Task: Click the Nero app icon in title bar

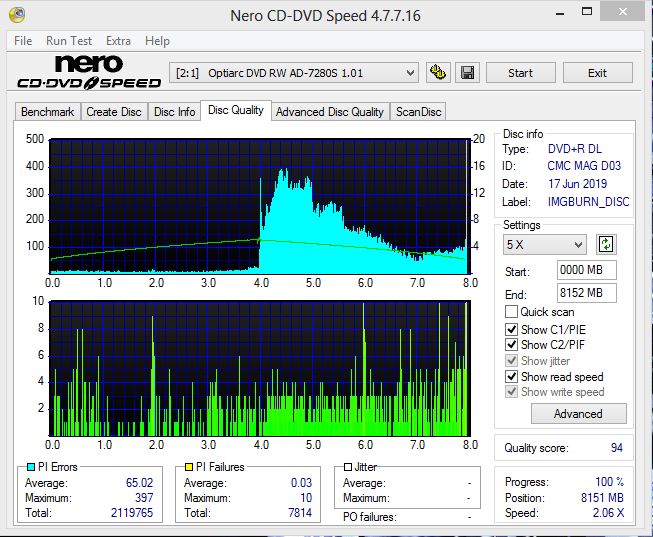Action: [17, 15]
